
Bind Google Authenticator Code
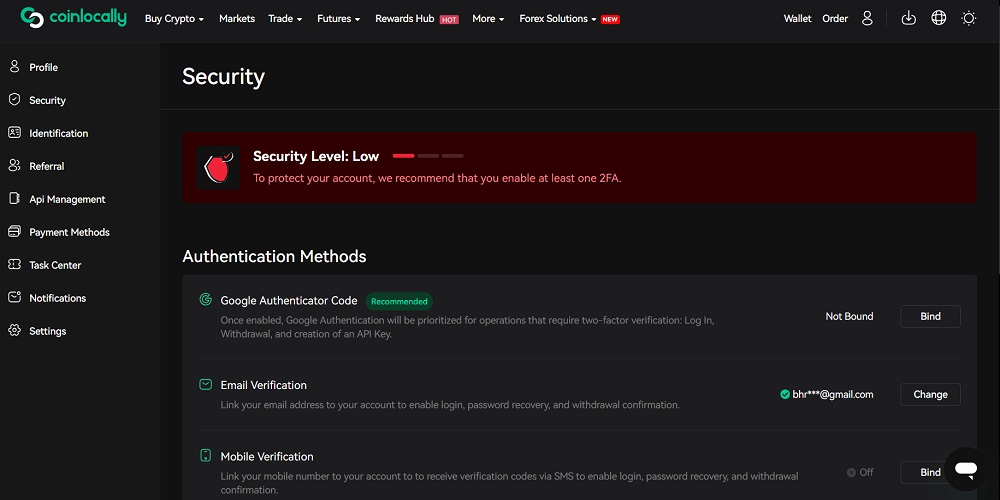coord(930,316)
